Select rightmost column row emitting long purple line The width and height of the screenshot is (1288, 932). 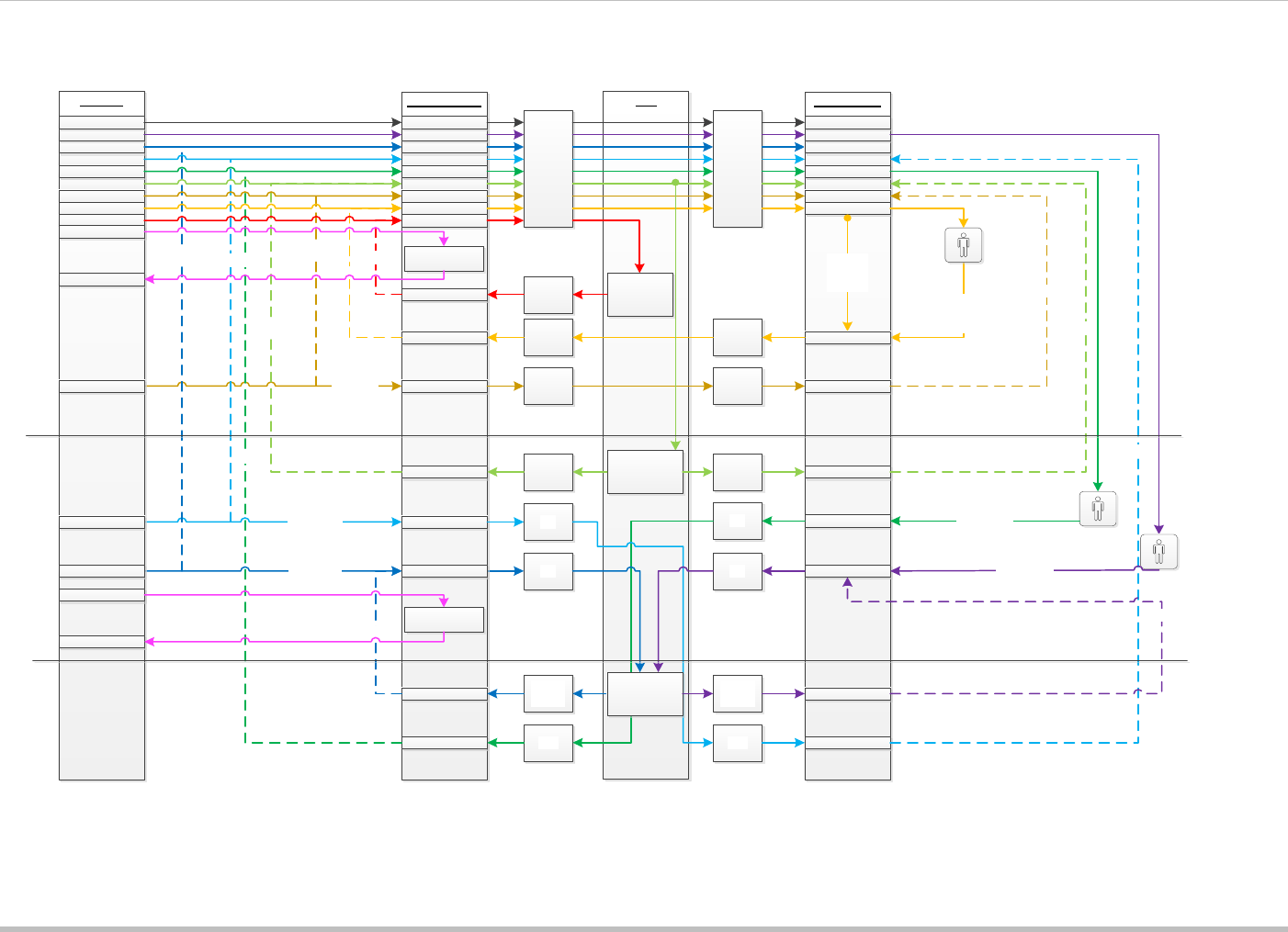point(848,135)
